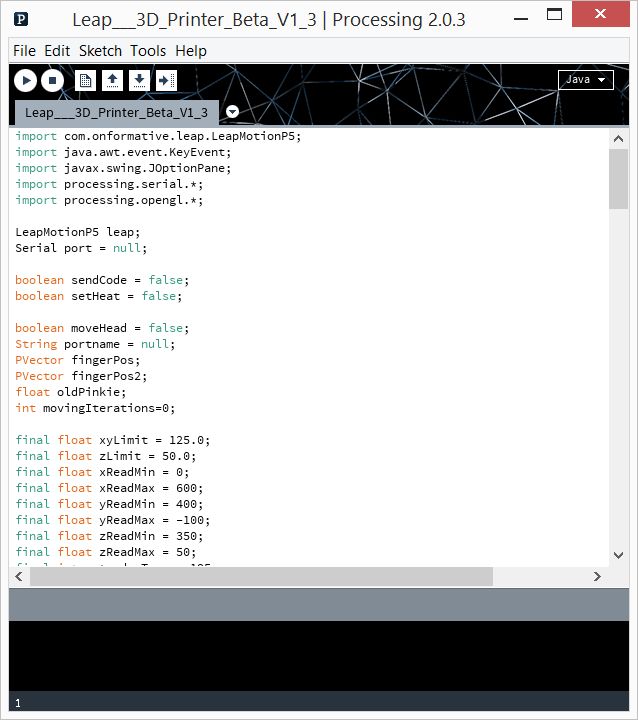Open an existing sketch
This screenshot has width=638, height=720.
click(x=113, y=81)
